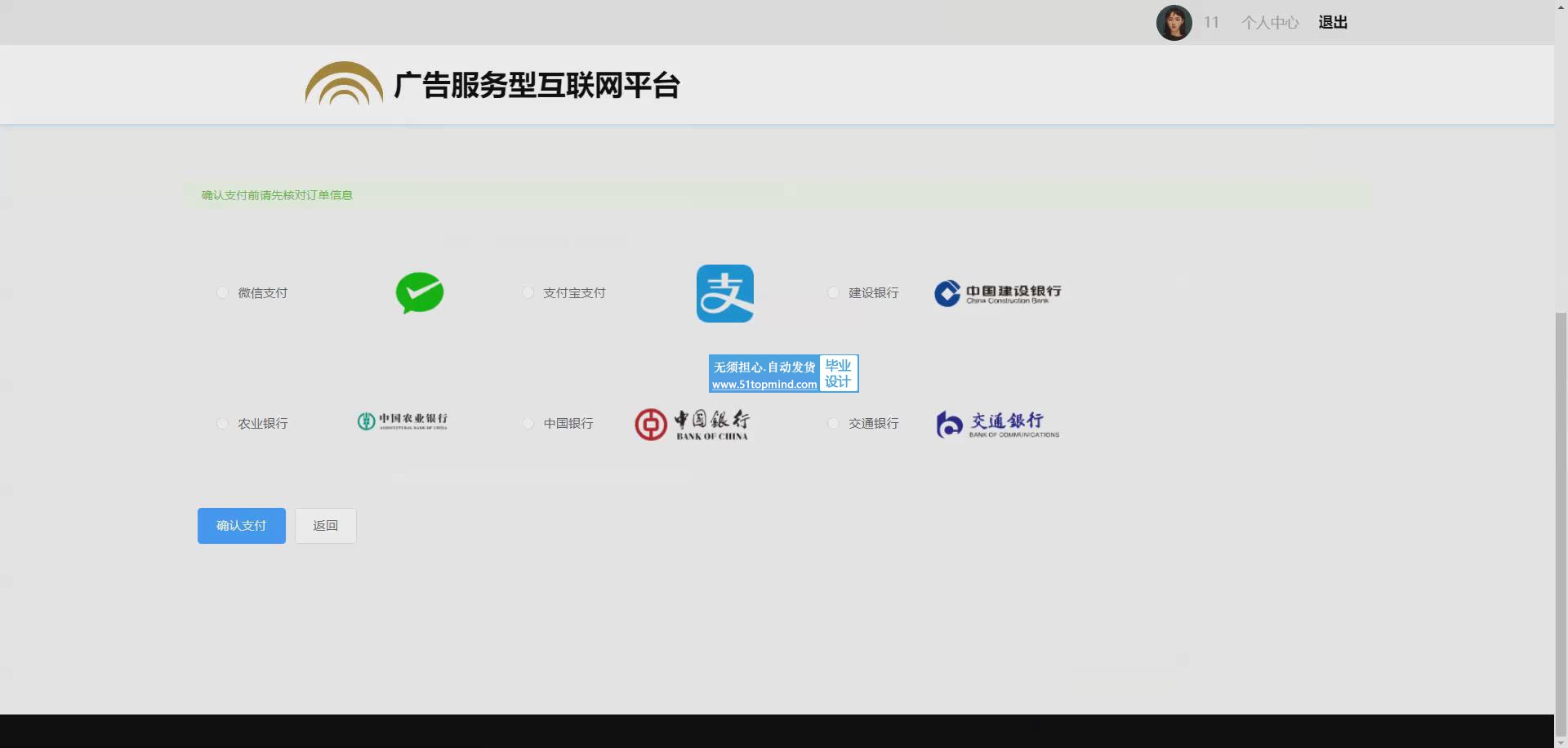
Task: Open 个人中心 link
Action: [1270, 23]
